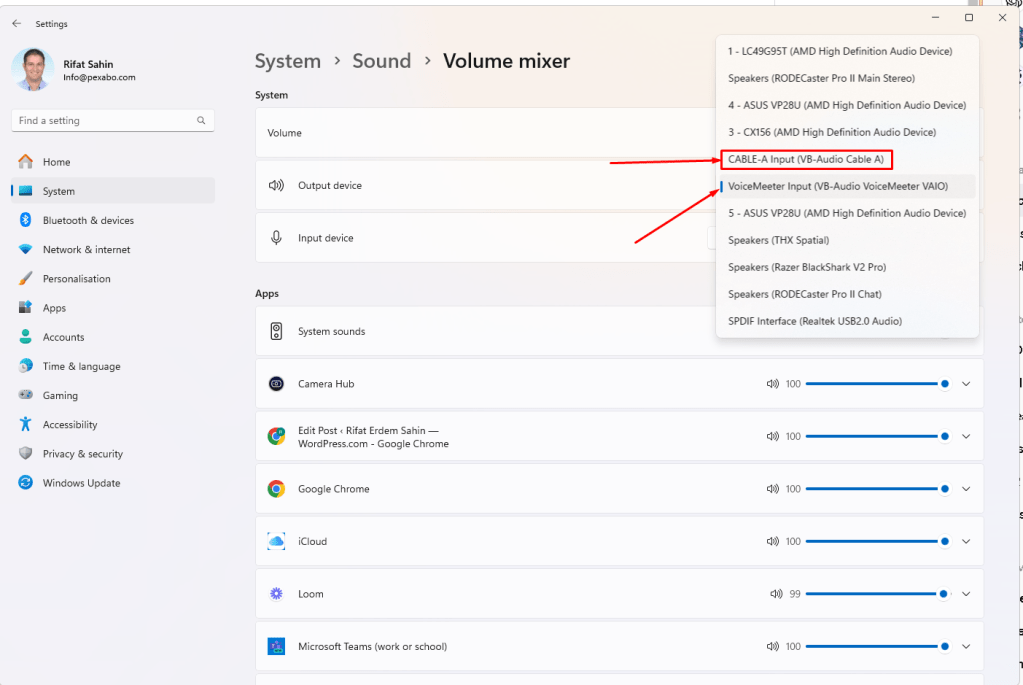Mute the Edit Post Chrome tab volume
Image resolution: width=1023 pixels, height=685 pixels.
pos(772,436)
